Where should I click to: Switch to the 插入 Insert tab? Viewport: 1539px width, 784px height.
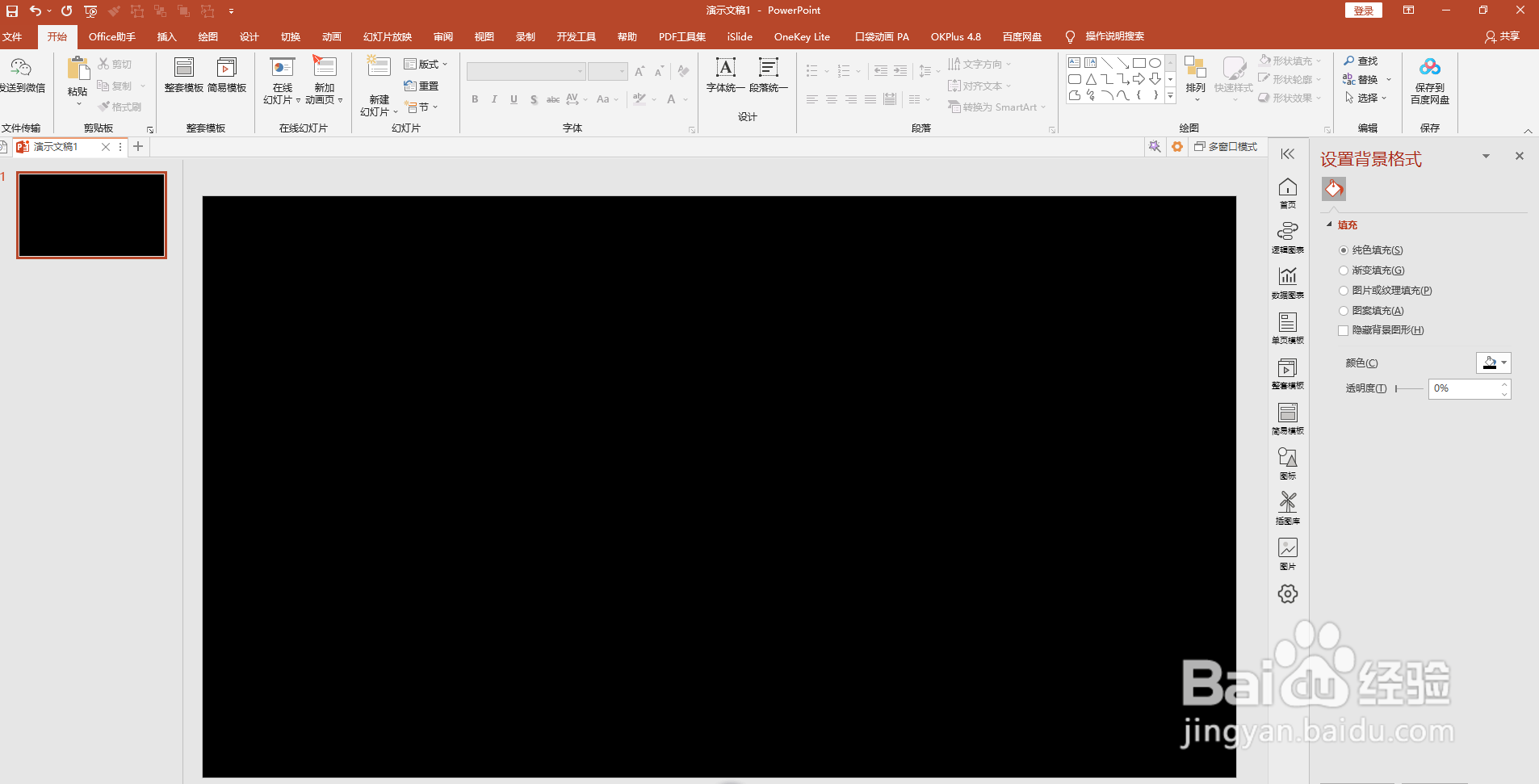click(166, 37)
